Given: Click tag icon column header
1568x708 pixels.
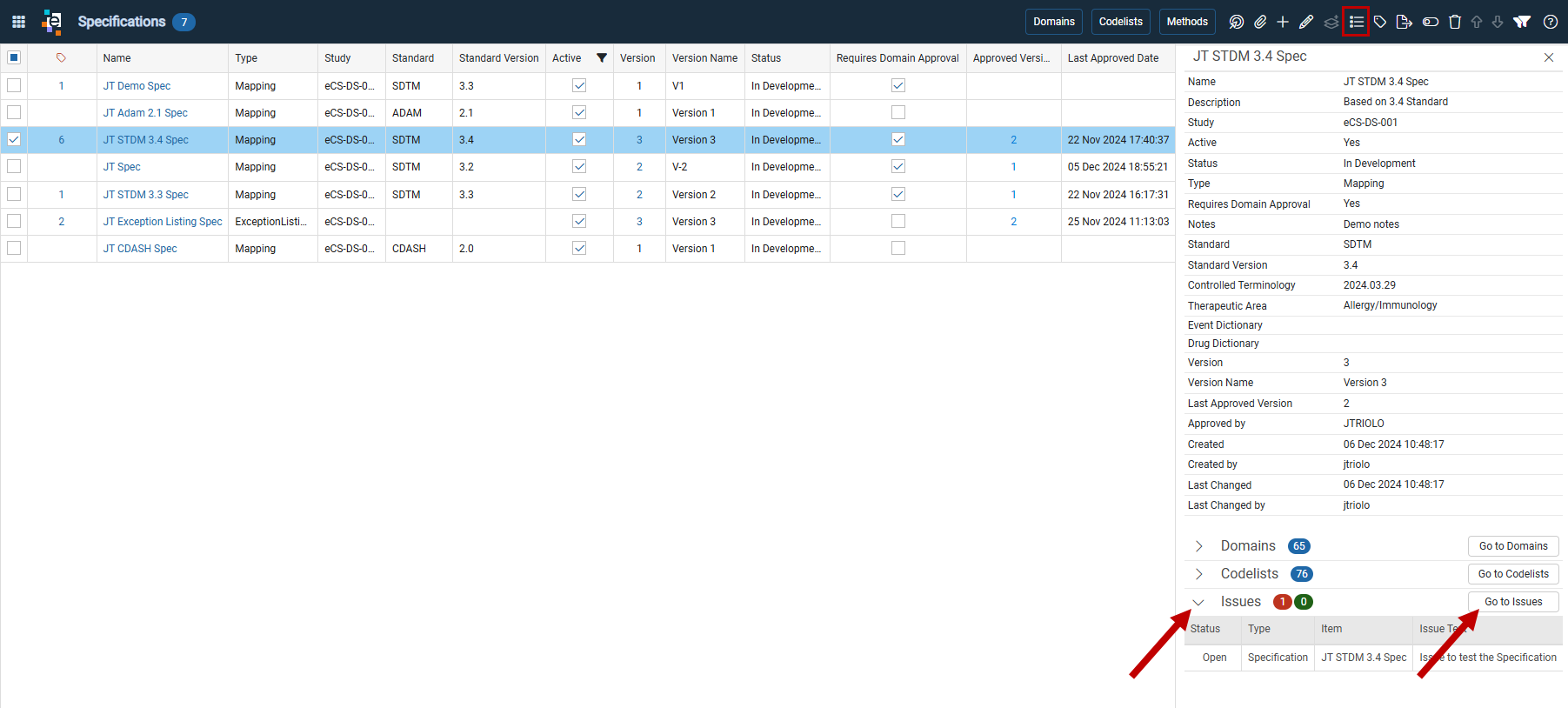Looking at the screenshot, I should click(61, 58).
